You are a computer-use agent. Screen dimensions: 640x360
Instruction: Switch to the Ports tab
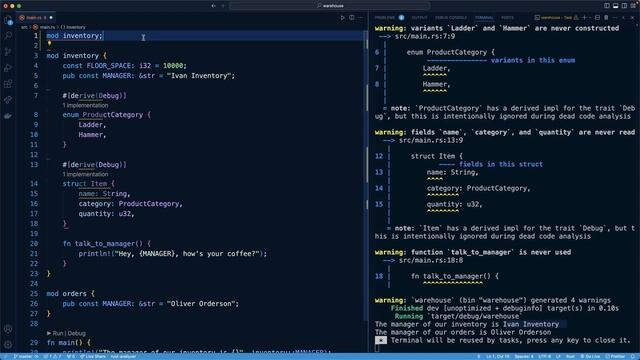507,18
